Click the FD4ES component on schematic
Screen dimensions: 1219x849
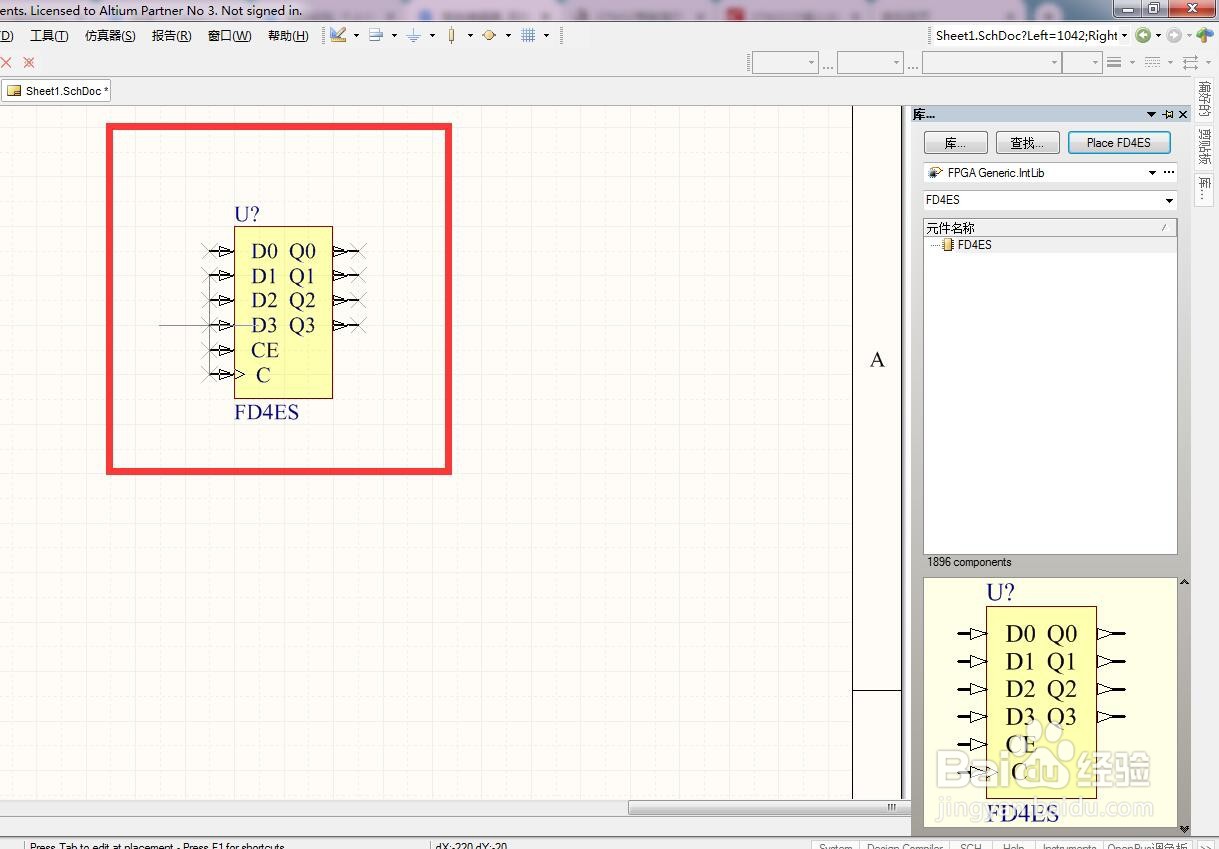(283, 312)
